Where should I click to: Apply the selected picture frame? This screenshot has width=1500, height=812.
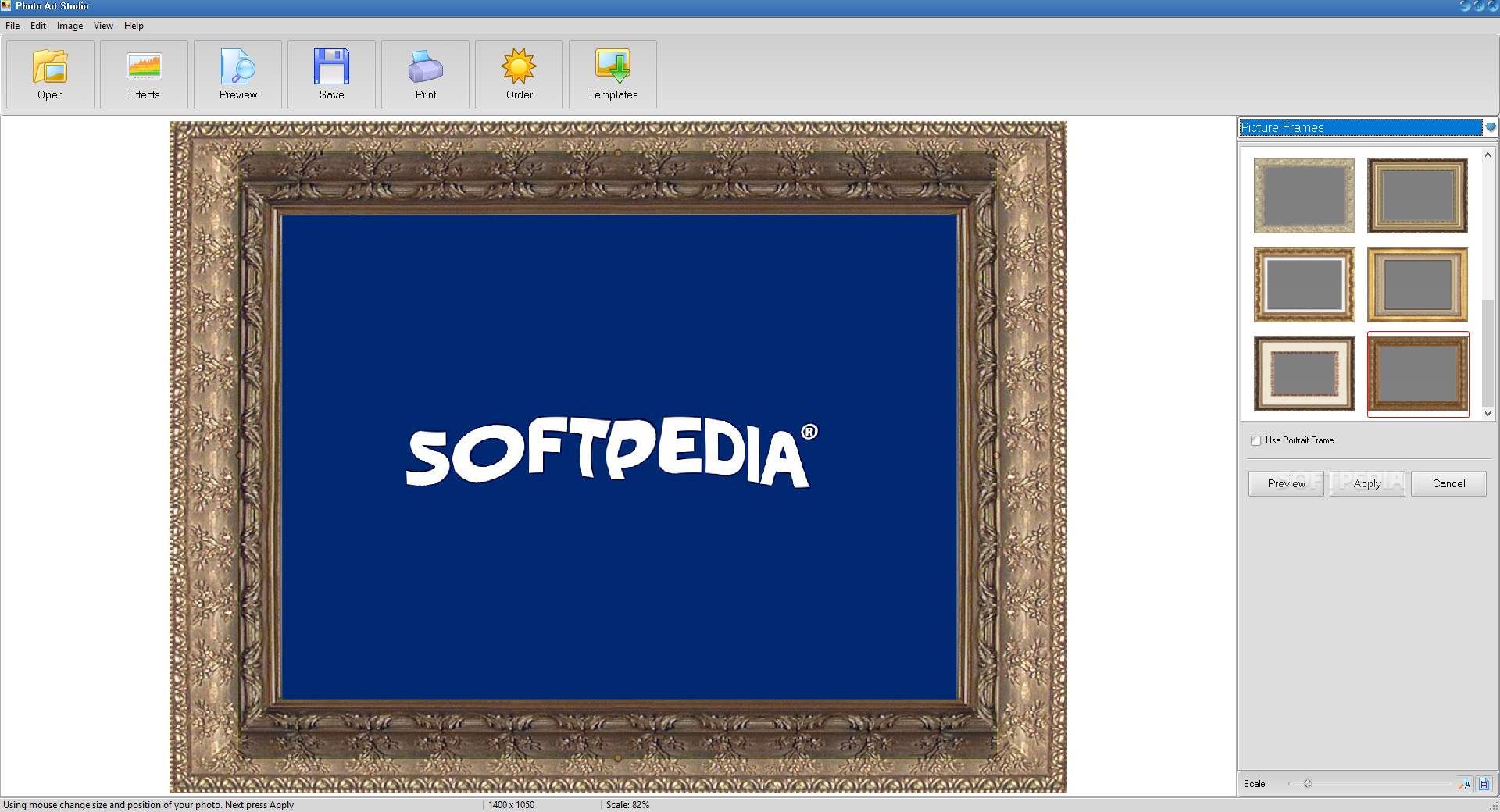pyautogui.click(x=1367, y=483)
